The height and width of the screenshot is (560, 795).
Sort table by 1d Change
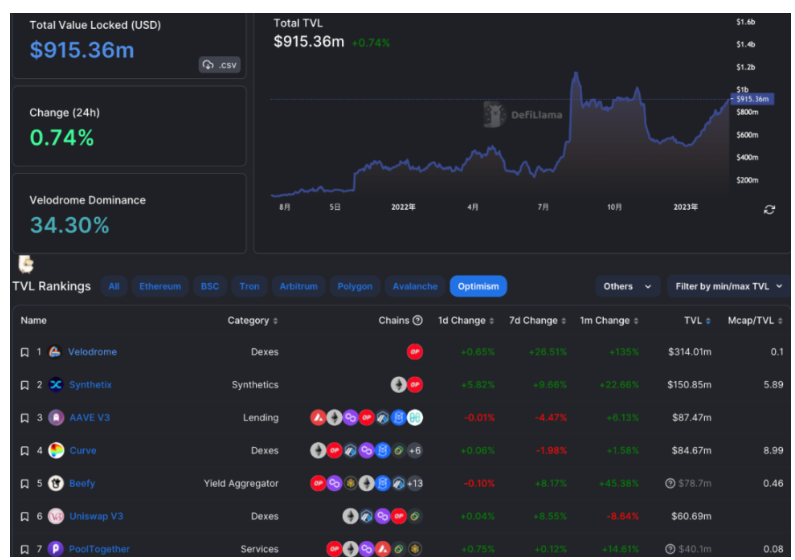pos(466,321)
